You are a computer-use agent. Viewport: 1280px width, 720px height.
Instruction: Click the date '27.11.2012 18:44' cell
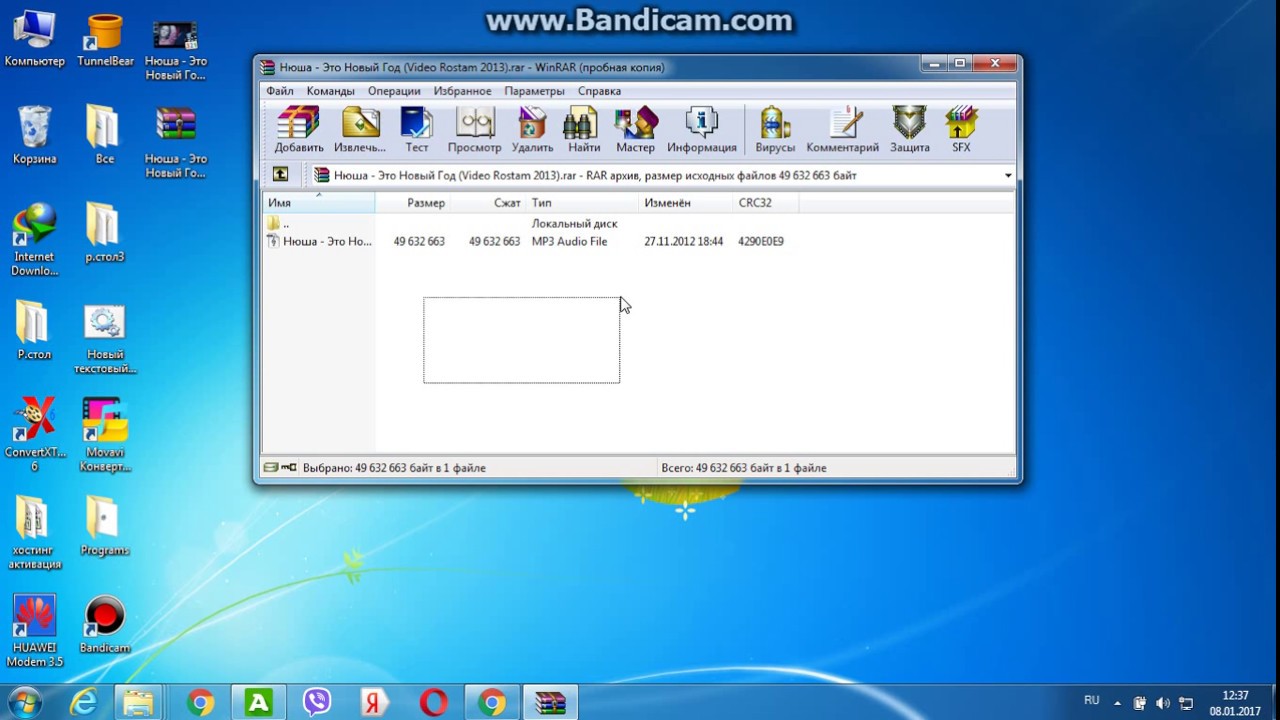(x=683, y=242)
